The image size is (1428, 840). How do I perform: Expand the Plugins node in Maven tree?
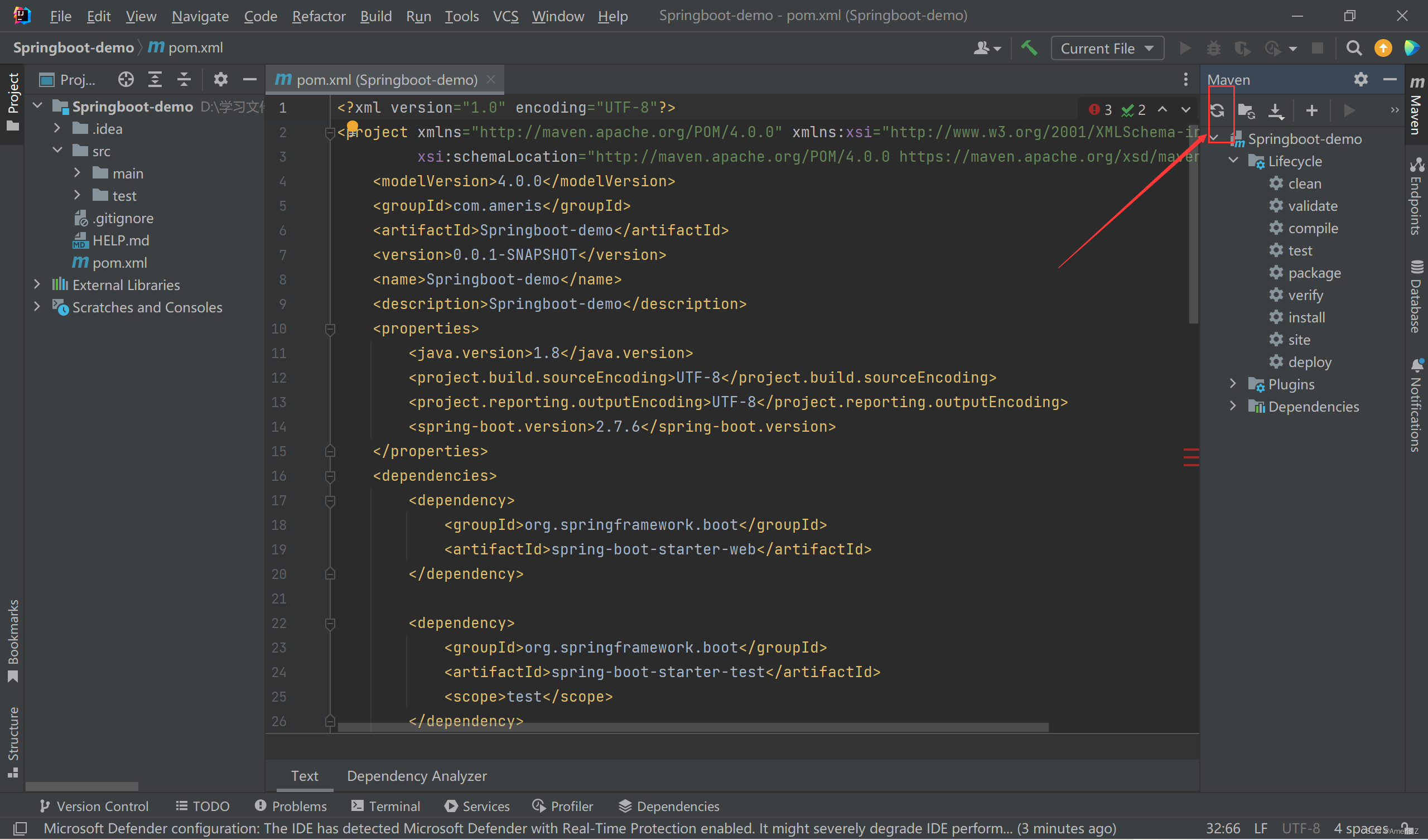1233,384
